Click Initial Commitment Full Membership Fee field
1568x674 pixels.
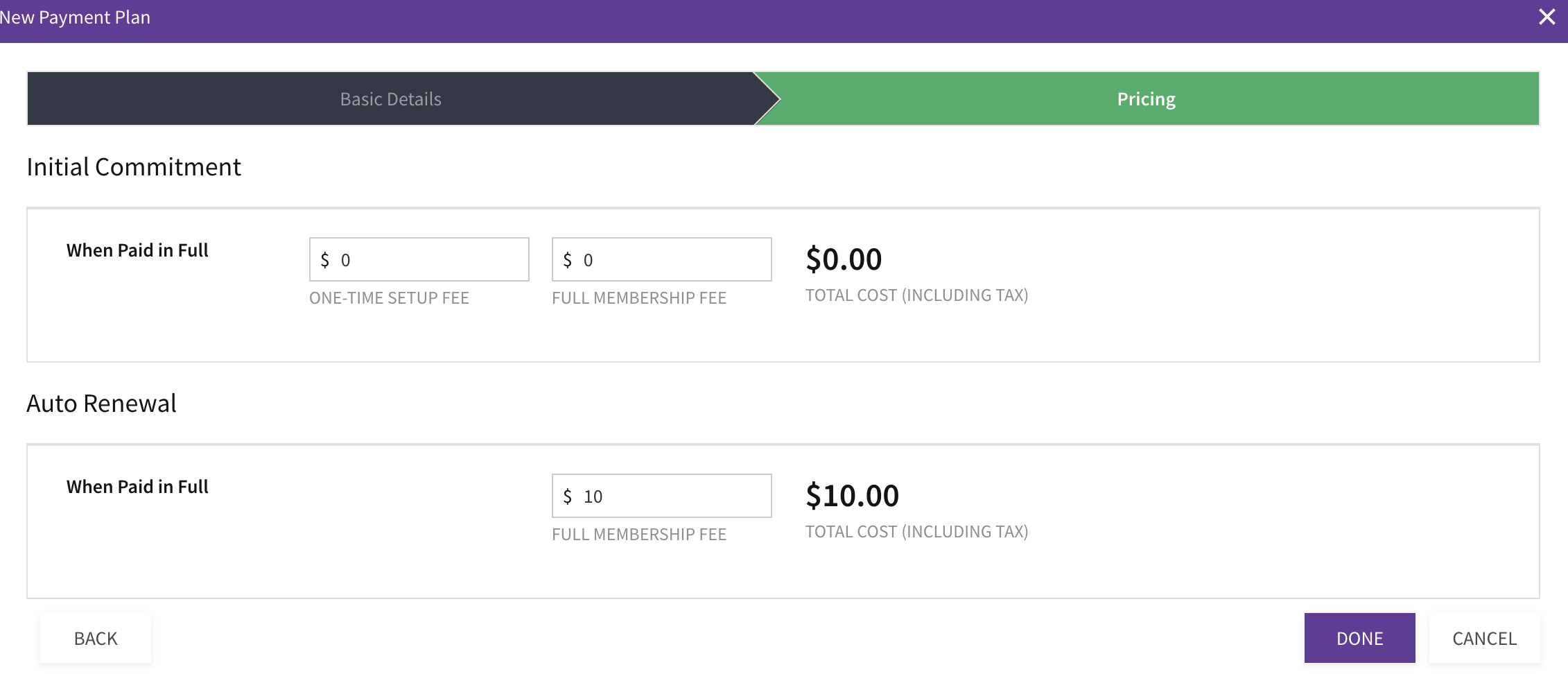click(672, 260)
